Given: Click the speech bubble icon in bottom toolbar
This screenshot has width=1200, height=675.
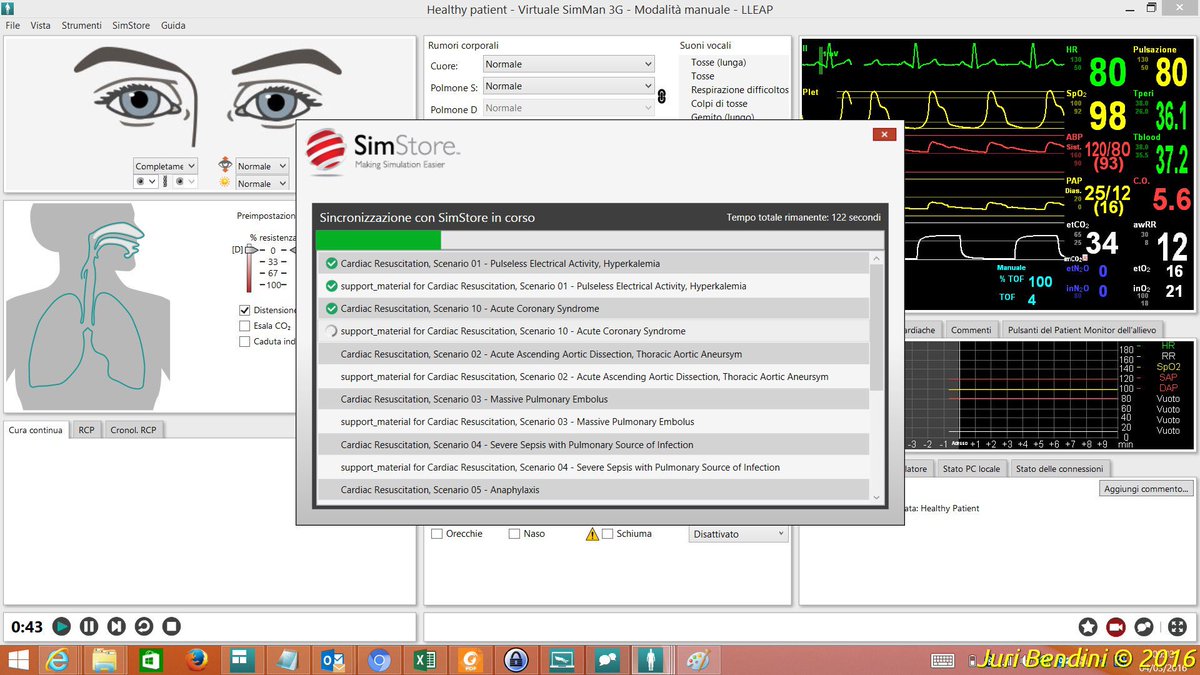Looking at the screenshot, I should tap(1145, 627).
